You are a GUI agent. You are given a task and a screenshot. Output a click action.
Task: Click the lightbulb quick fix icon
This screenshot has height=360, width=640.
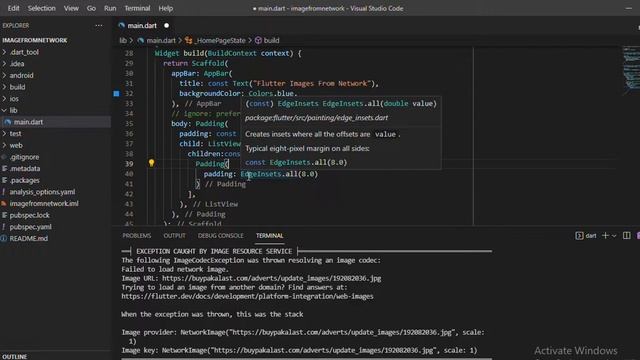click(x=151, y=163)
